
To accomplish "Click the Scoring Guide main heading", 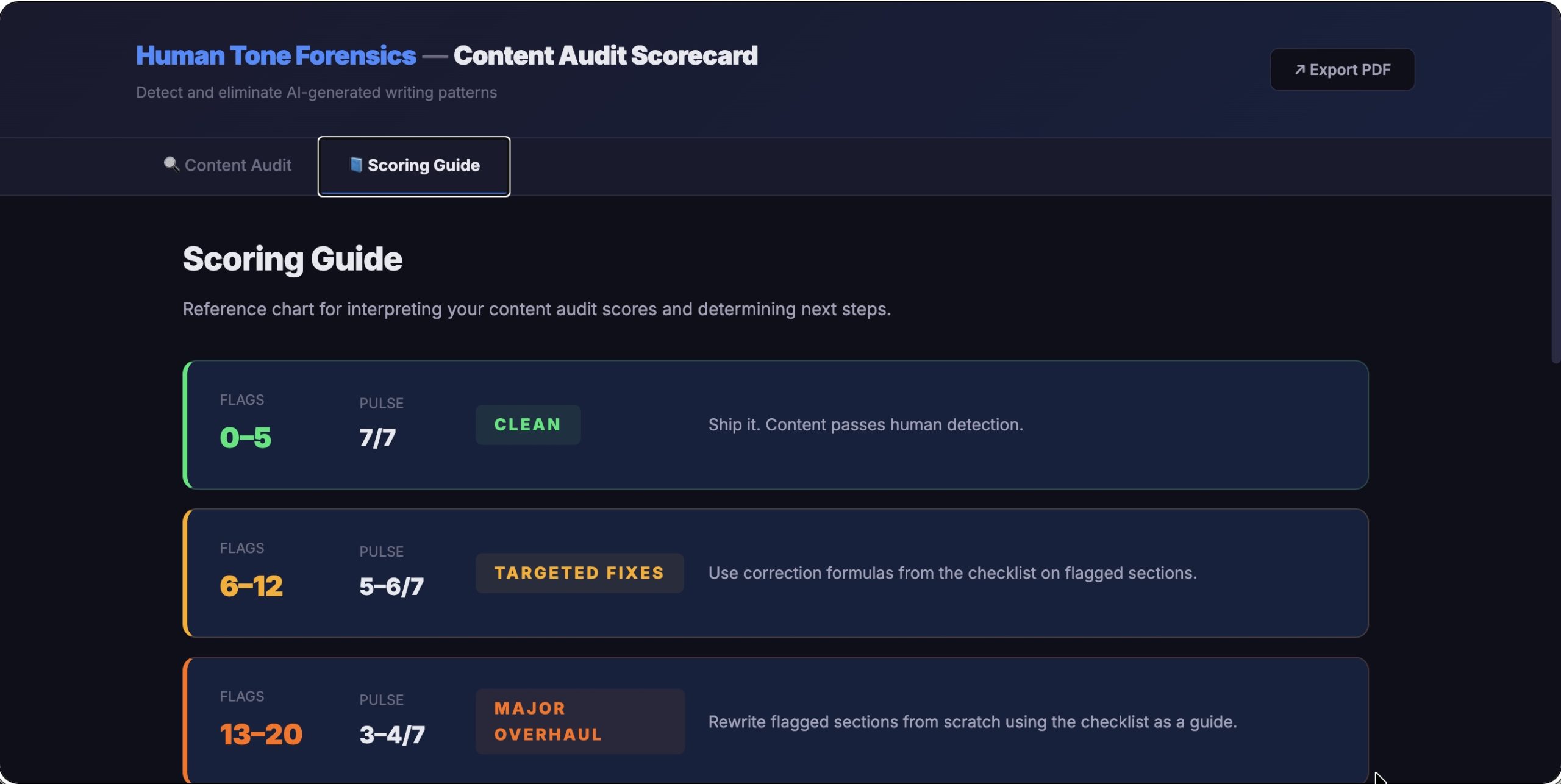I will (x=292, y=259).
